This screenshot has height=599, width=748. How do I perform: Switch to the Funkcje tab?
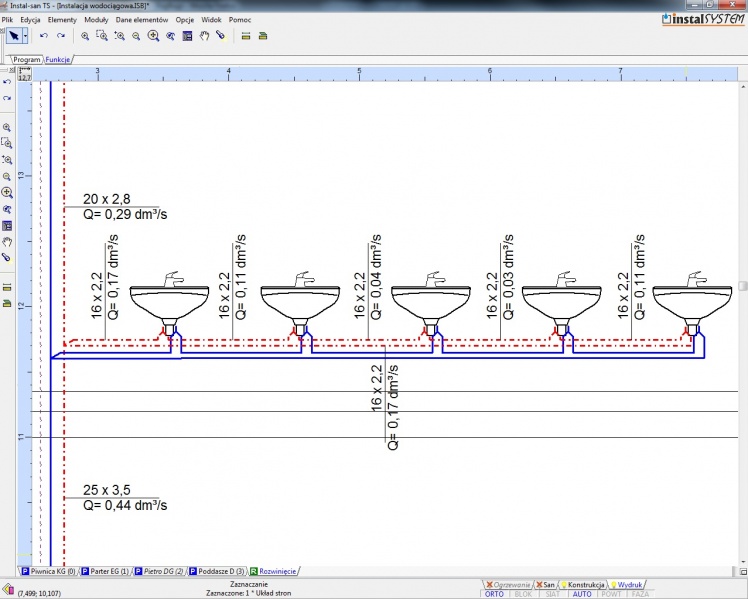tap(58, 59)
